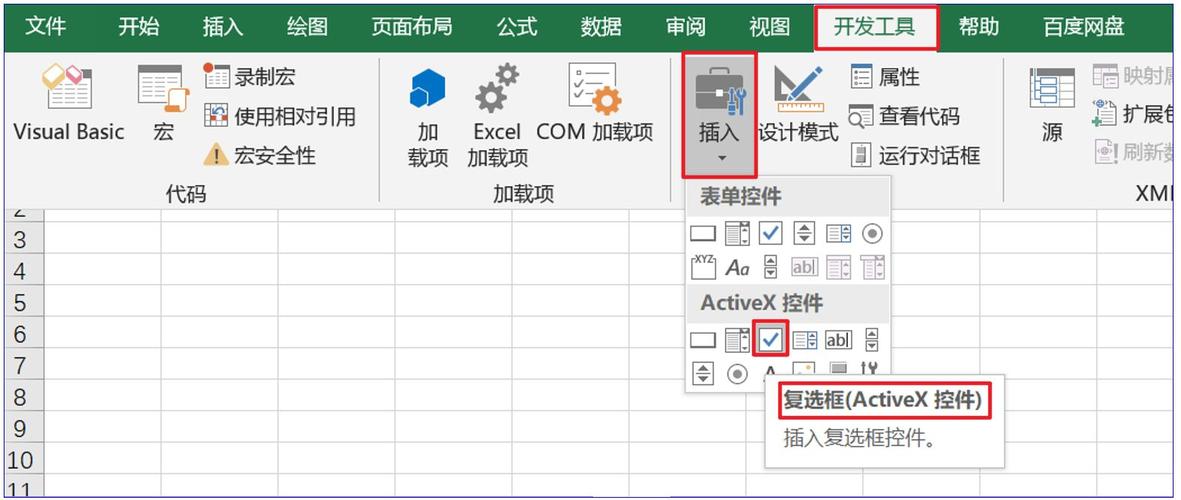Open the 宏 macros dialog
Screen dimensions: 1181x500
pos(163,105)
